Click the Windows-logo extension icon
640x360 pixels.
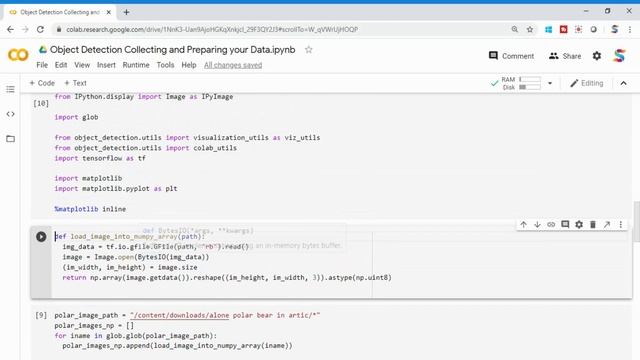click(x=549, y=29)
